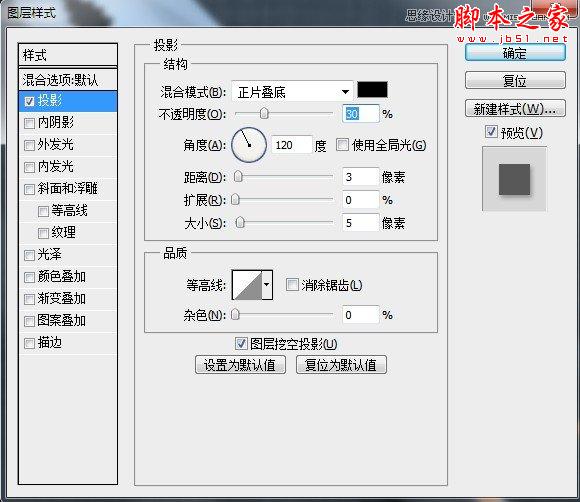Image resolution: width=580 pixels, height=502 pixels.
Task: Enable the 内阴影 checkbox
Action: [x=30, y=123]
